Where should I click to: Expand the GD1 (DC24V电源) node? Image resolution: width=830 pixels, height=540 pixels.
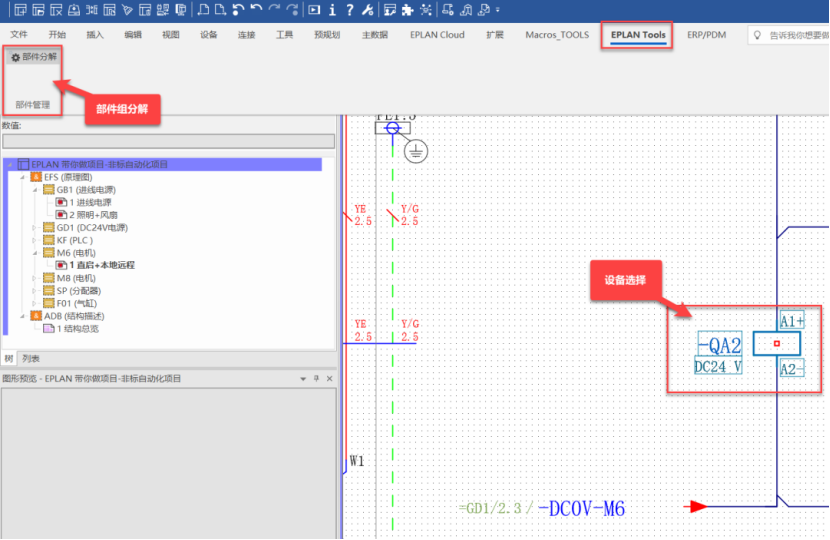35,228
